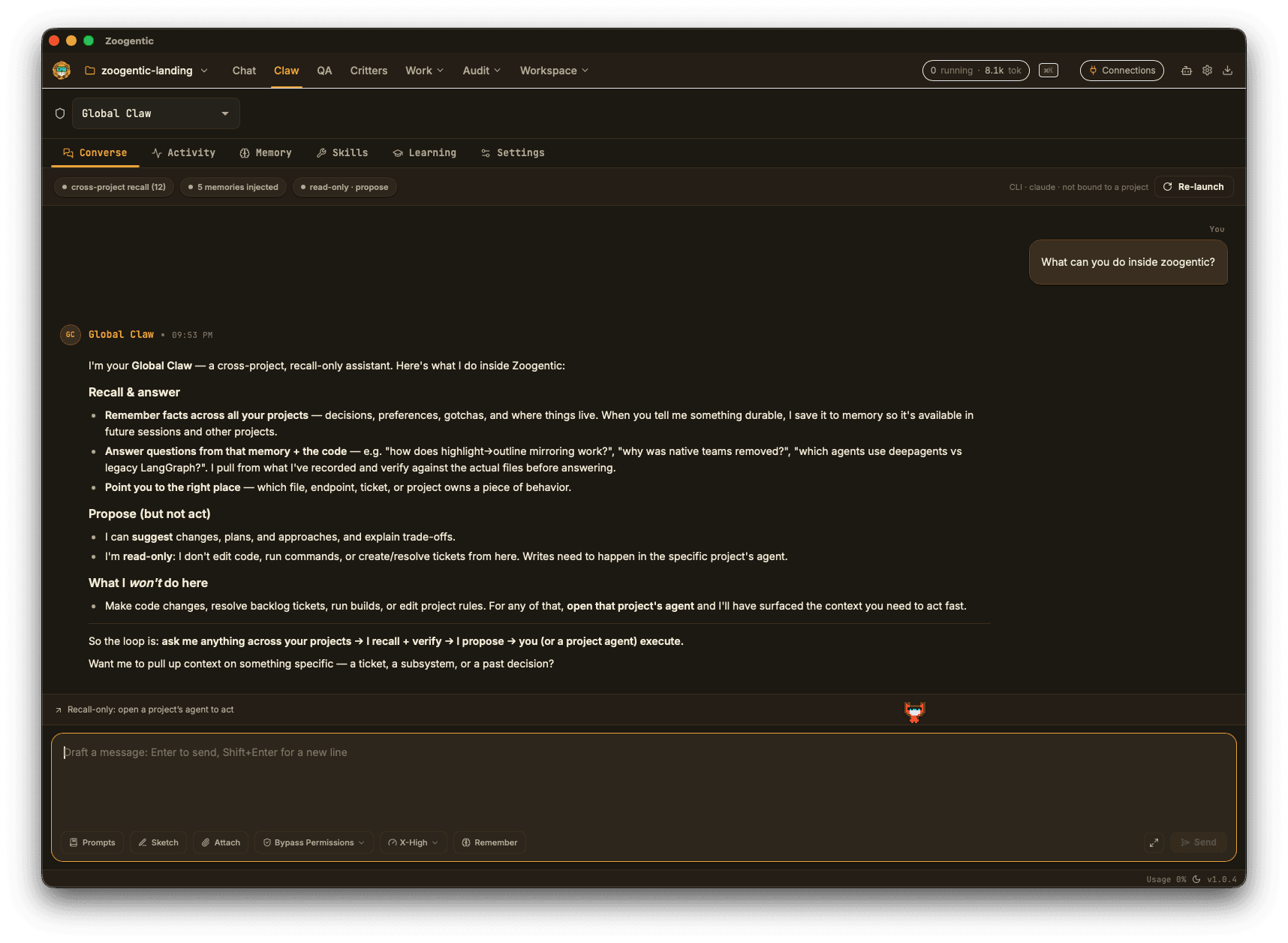Open settings via the gear icon
The width and height of the screenshot is (1288, 943).
tap(1207, 71)
